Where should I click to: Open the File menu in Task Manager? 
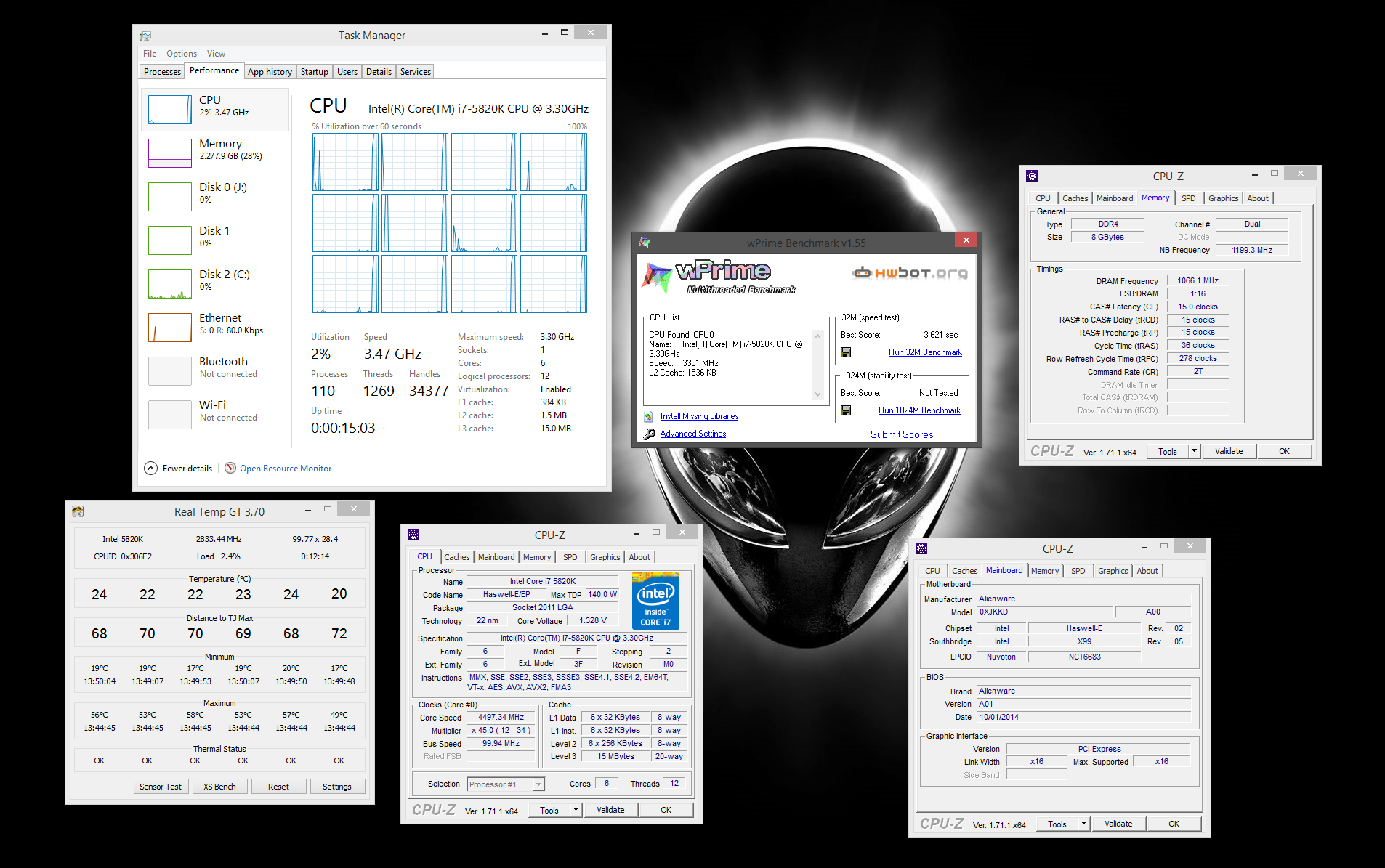[x=150, y=54]
